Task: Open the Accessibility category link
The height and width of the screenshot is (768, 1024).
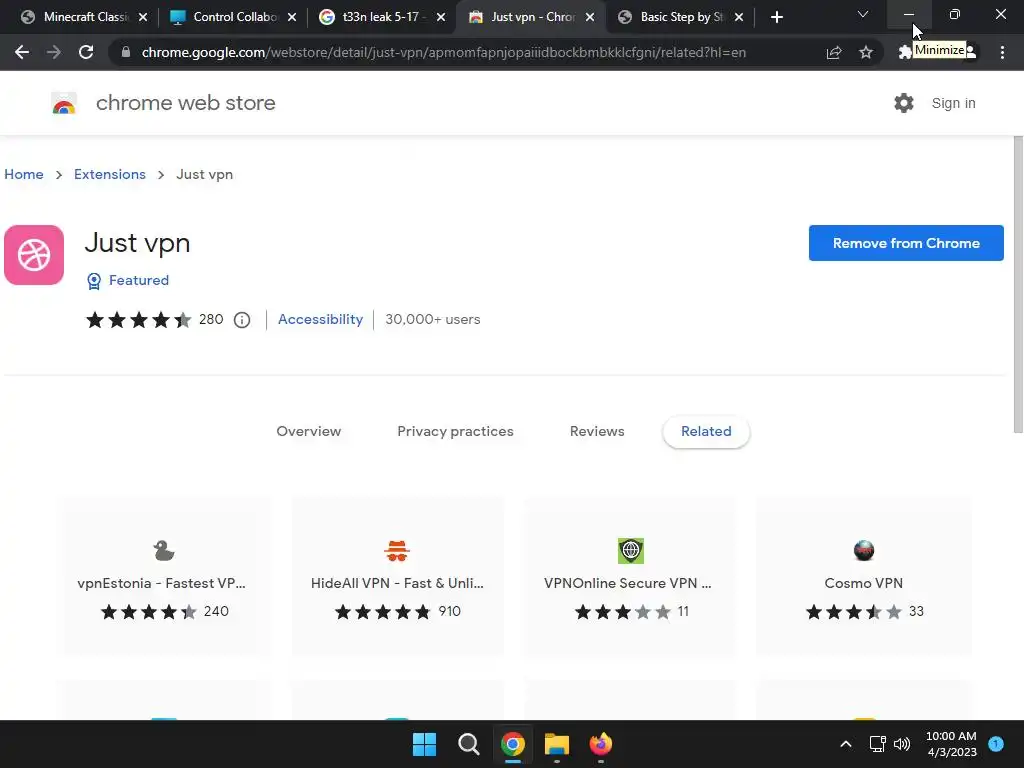Action: pos(320,319)
